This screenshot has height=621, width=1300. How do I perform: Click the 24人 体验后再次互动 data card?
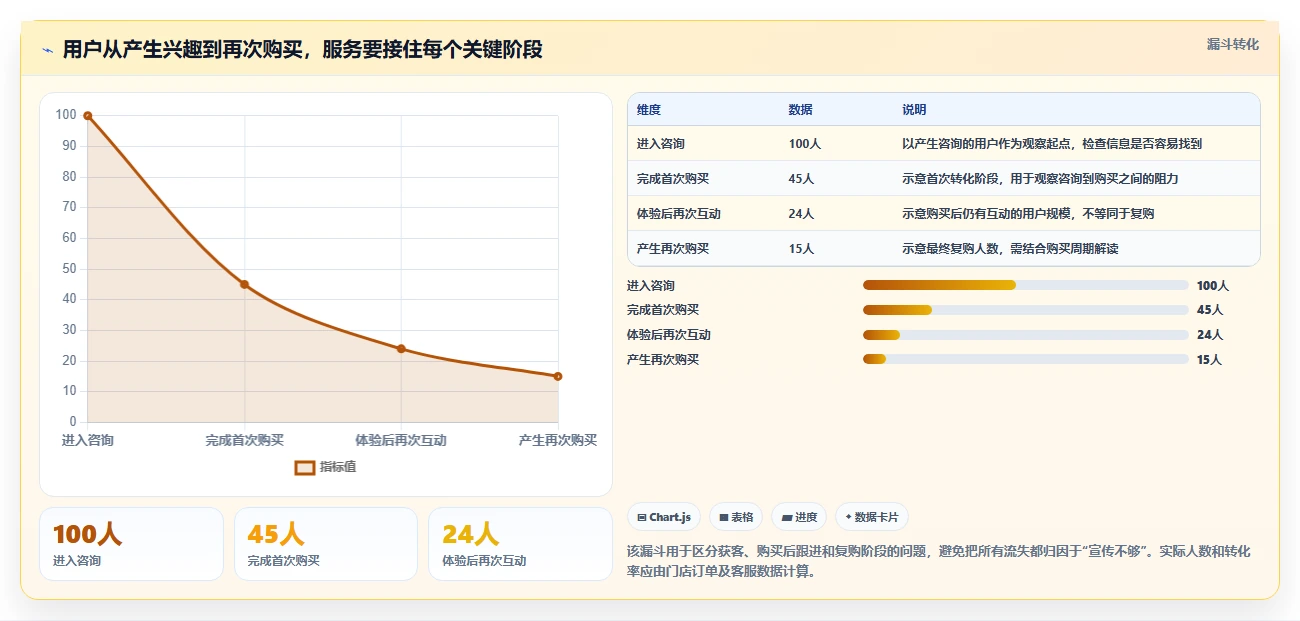520,544
